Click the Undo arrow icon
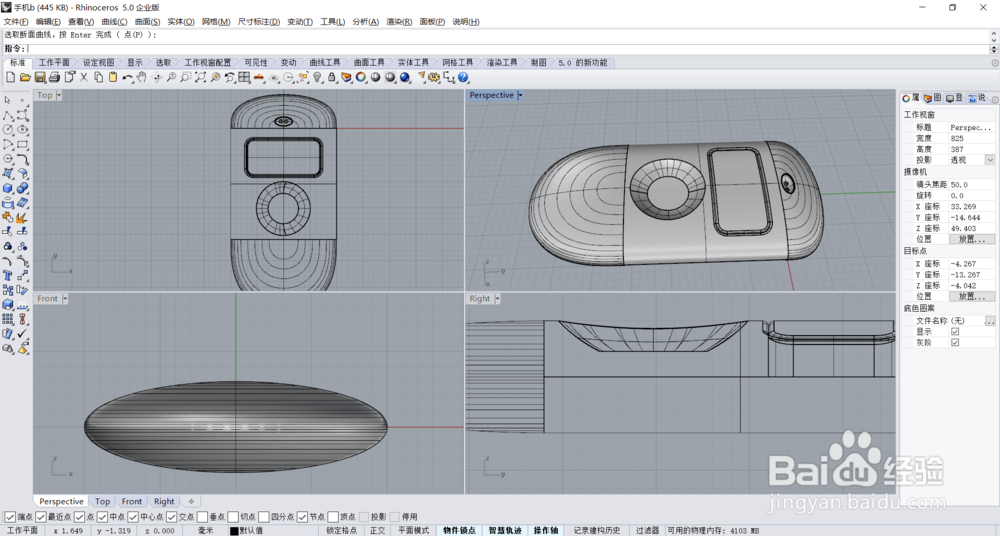This screenshot has height=536, width=1000. click(x=127, y=77)
